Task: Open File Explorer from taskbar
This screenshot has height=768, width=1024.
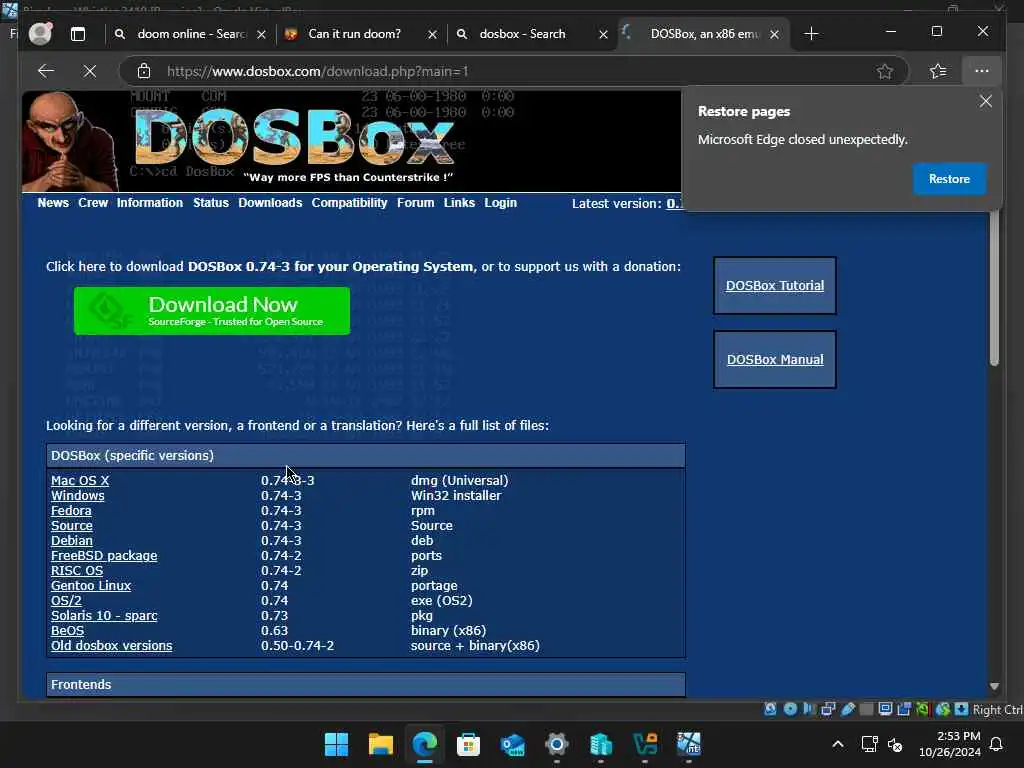Action: [380, 744]
